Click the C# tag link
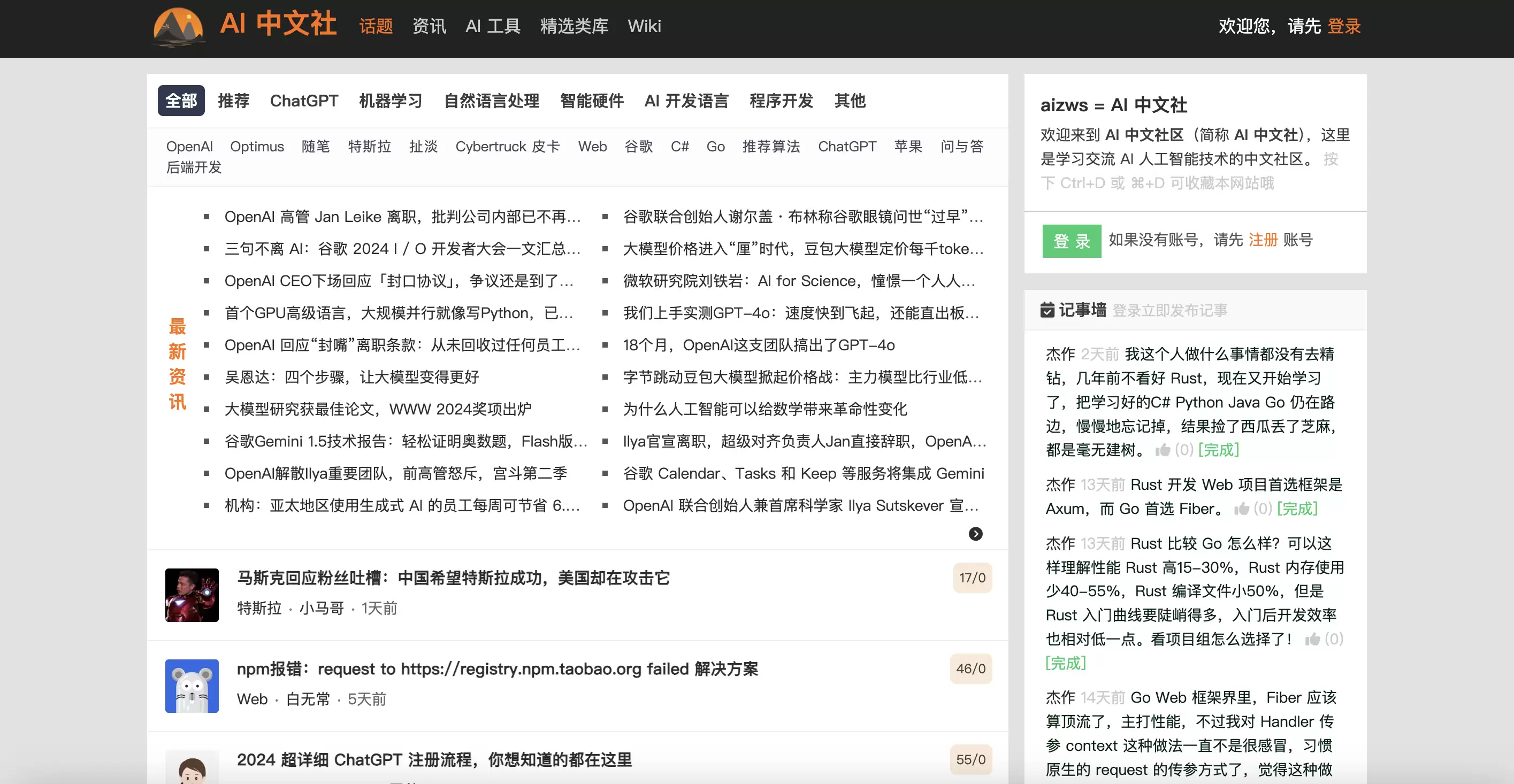This screenshot has height=784, width=1514. (x=680, y=147)
